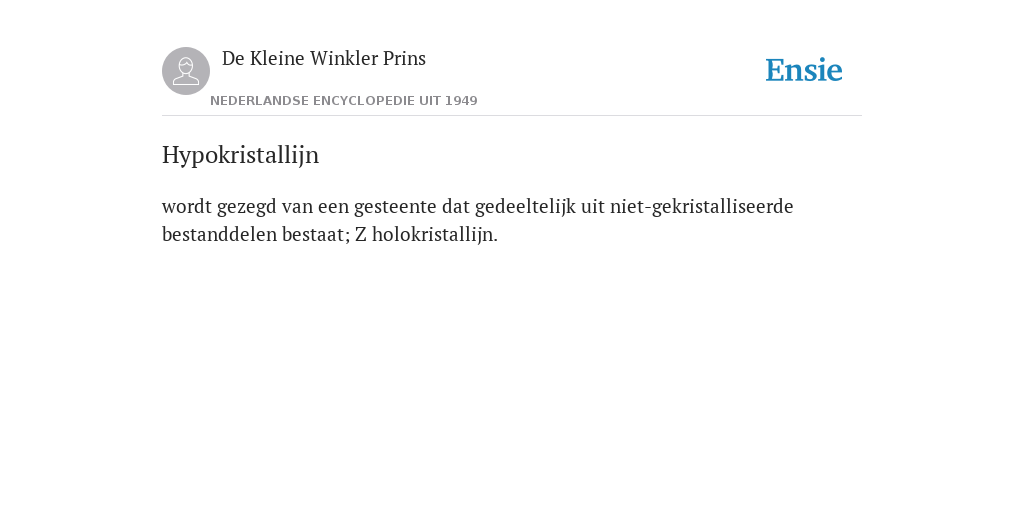
Task: Click the year 1949 in the subtitle
Action: point(461,101)
